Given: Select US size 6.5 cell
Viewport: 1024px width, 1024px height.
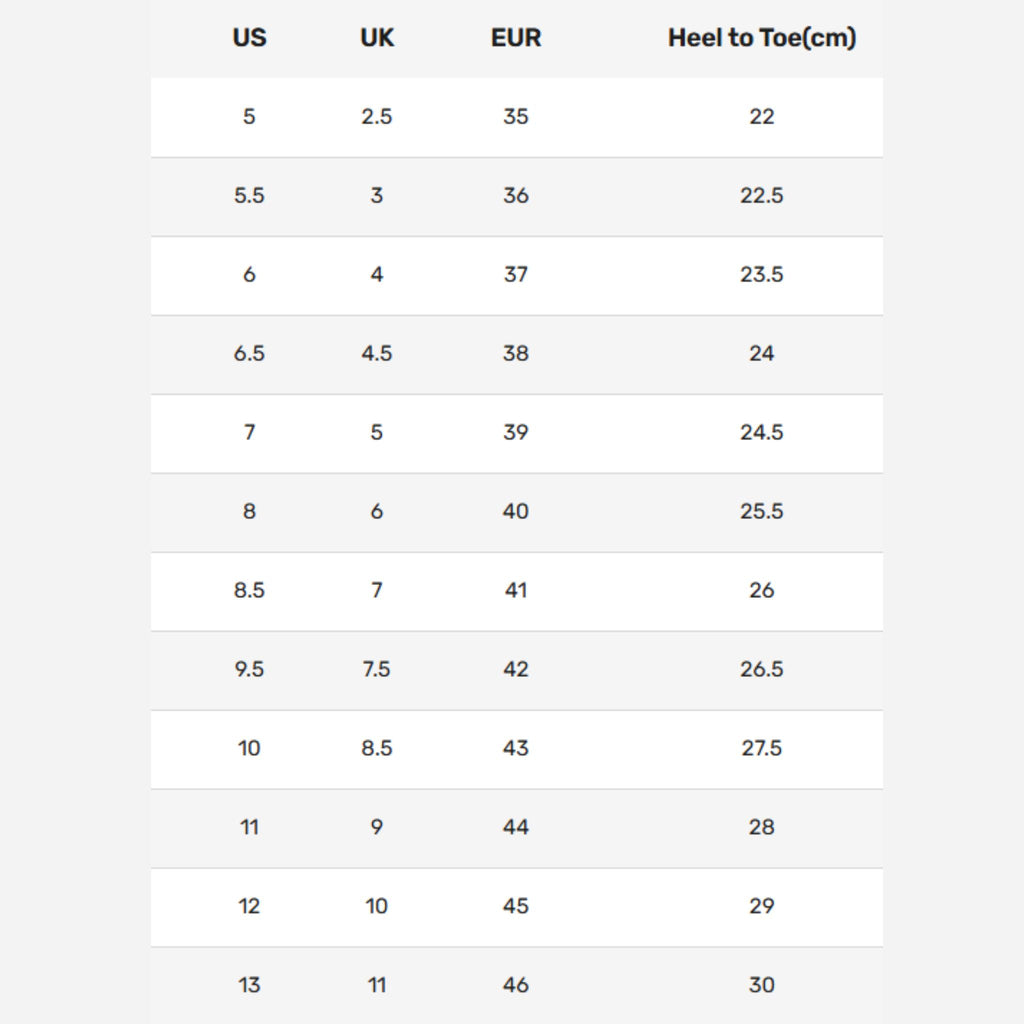Looking at the screenshot, I should [x=249, y=354].
